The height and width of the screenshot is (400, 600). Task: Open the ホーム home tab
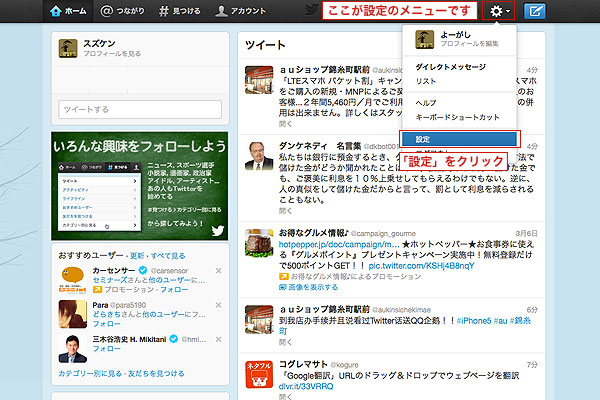[x=68, y=11]
